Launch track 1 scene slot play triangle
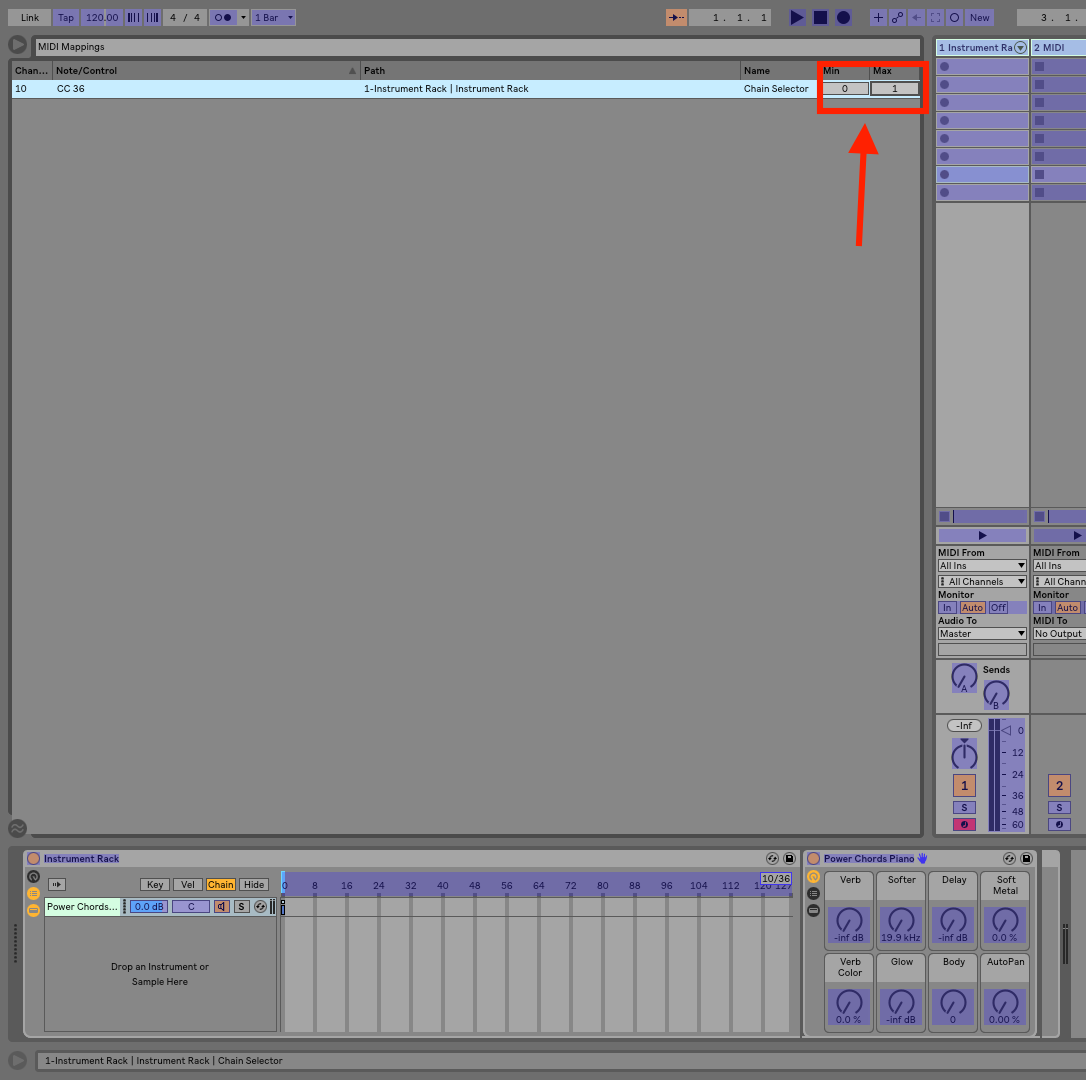Viewport: 1086px width, 1080px height. coord(982,535)
